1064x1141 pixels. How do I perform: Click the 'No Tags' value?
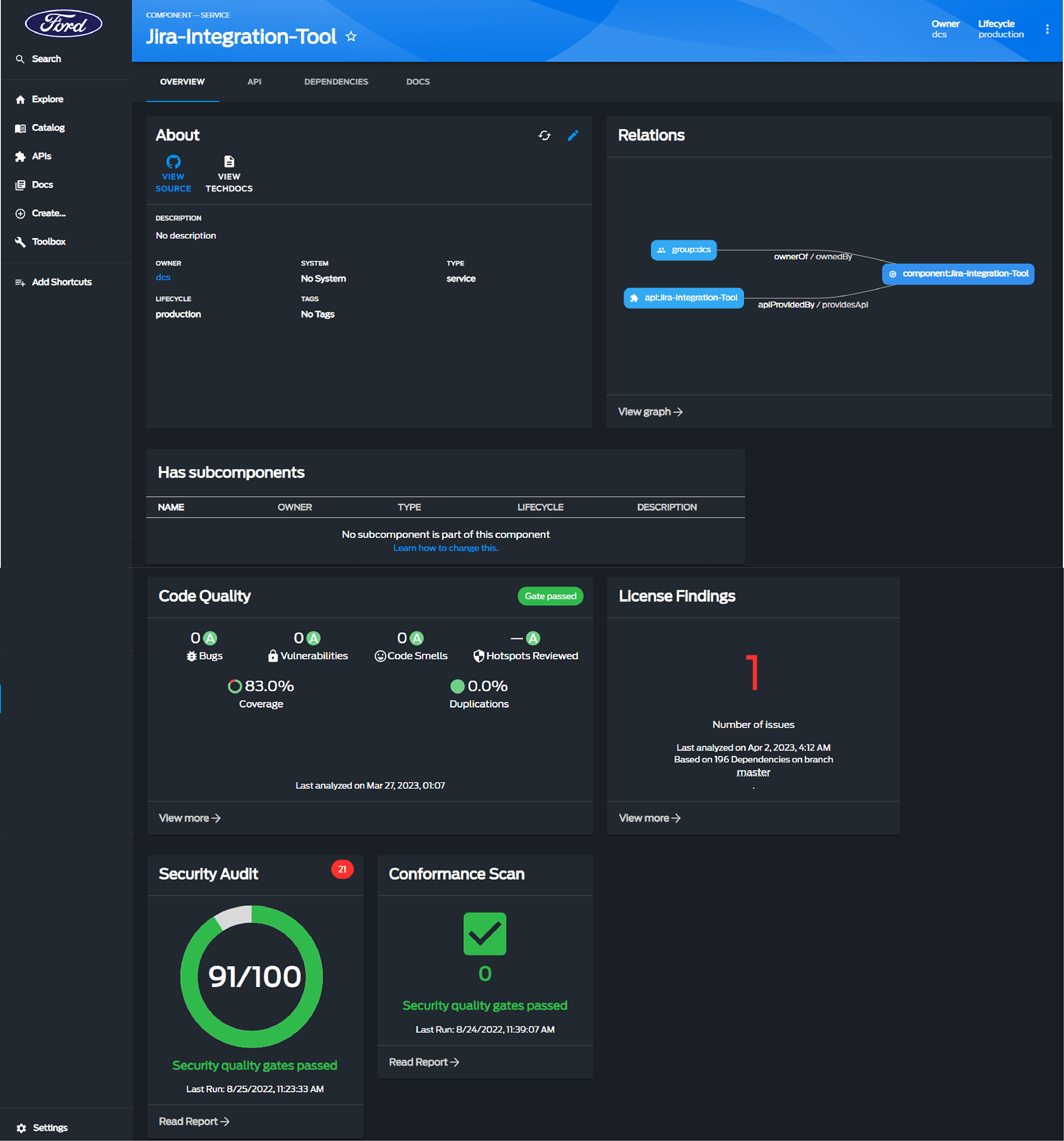(318, 314)
